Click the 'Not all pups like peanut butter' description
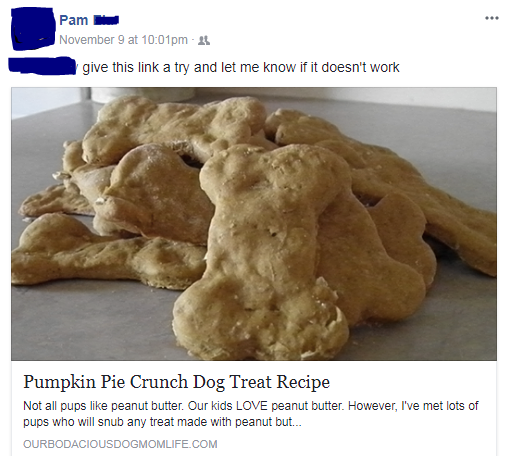This screenshot has width=506, height=456. point(250,414)
